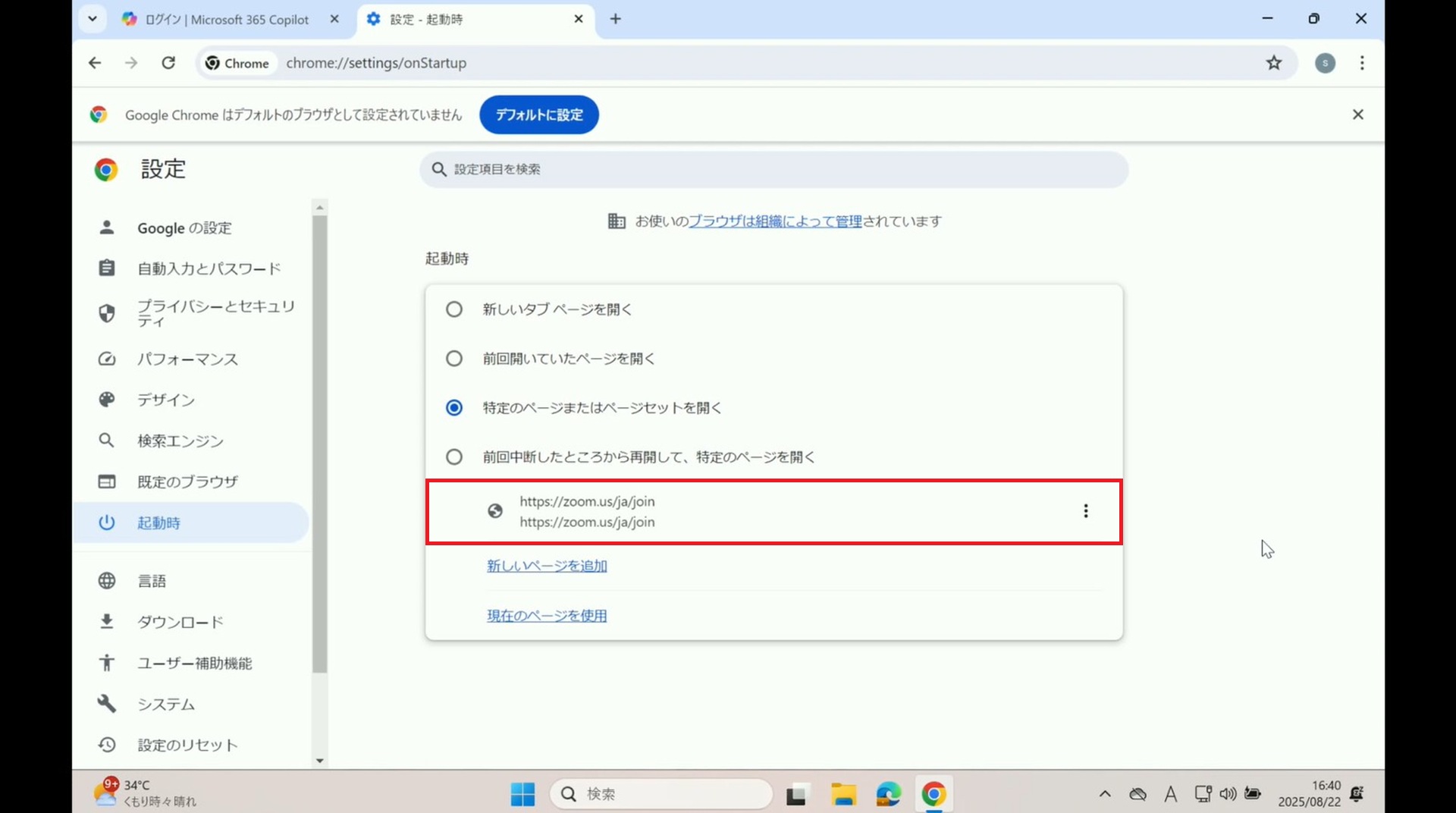Open Microsoft Edge from the taskbar
1456x813 pixels.
(x=888, y=794)
